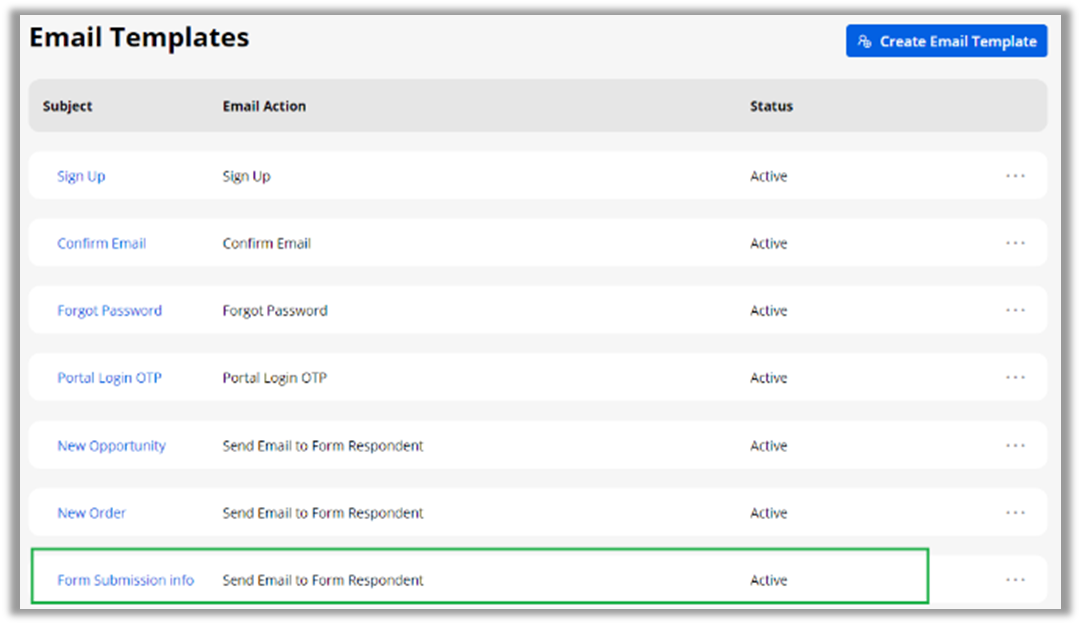The width and height of the screenshot is (1082, 625).
Task: Click the Subject column header
Action: 68,106
